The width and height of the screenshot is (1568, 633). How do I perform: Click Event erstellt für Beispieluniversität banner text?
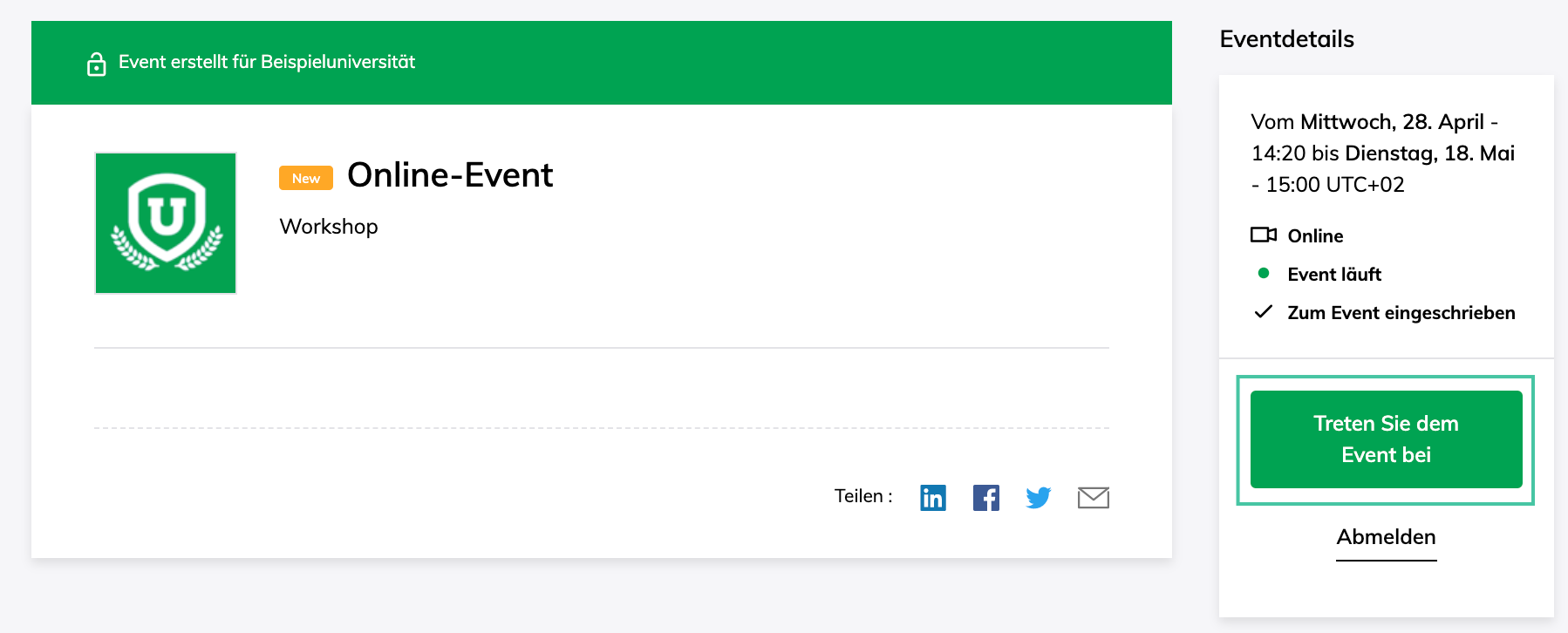coord(267,62)
